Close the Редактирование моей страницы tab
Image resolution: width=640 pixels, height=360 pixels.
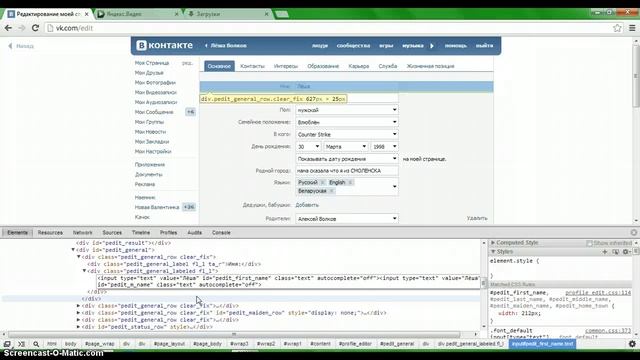[x=87, y=14]
